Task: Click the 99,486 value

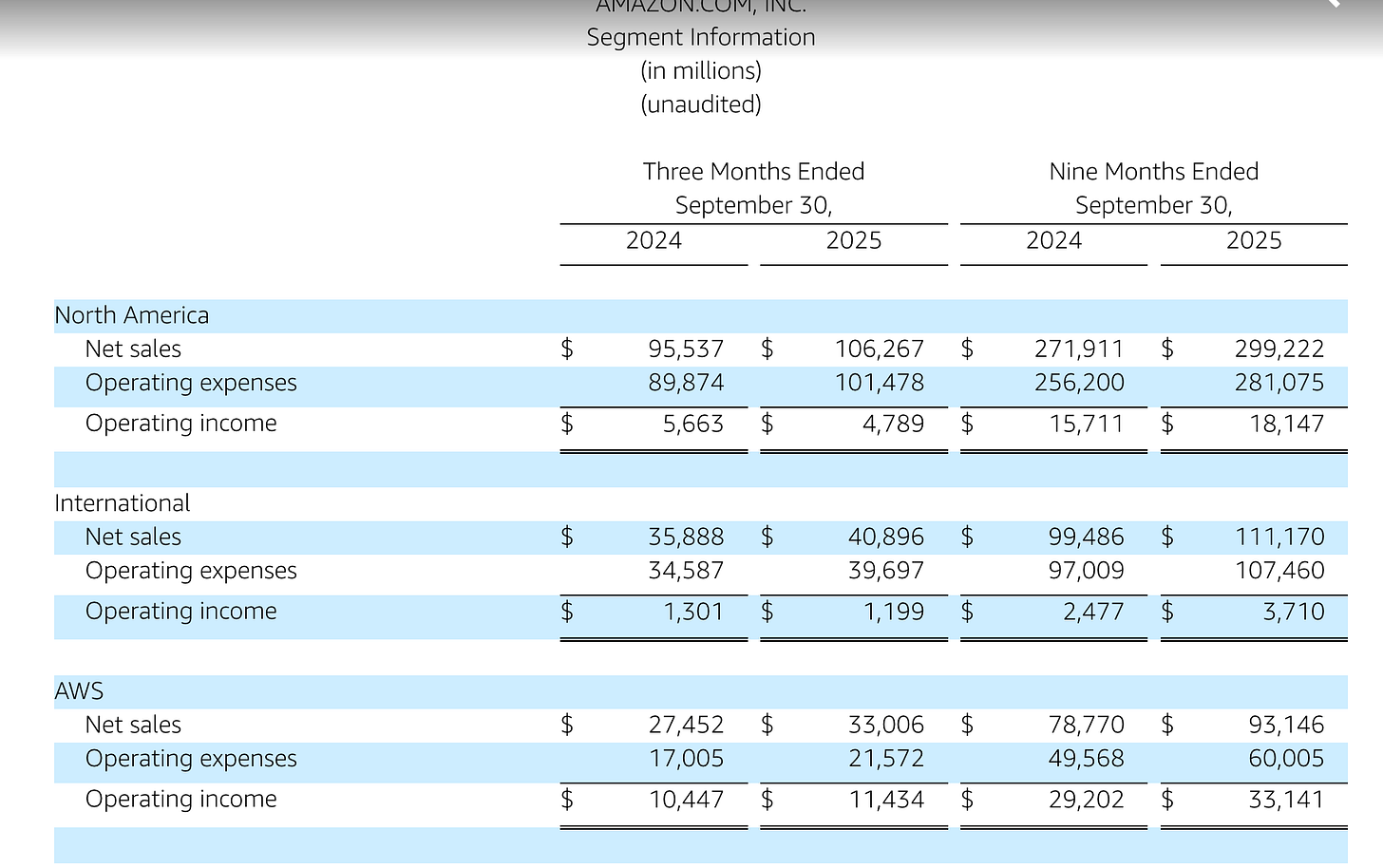Action: coord(1087,538)
